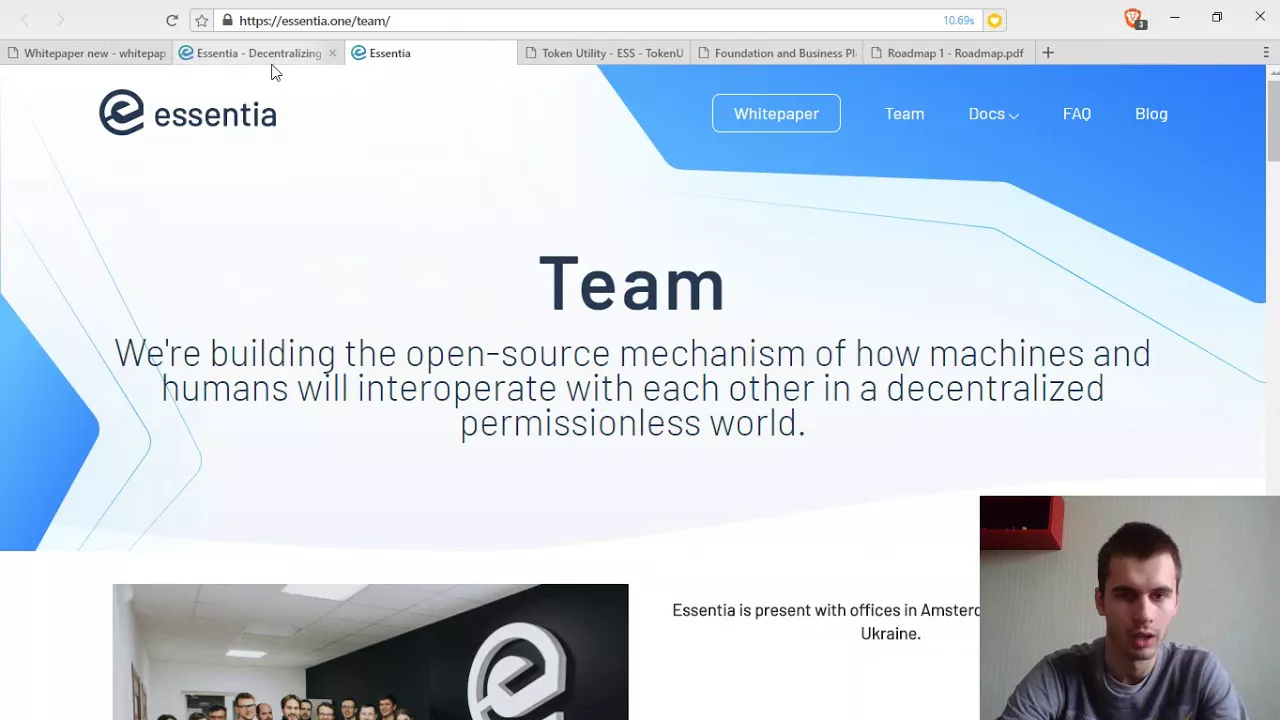Open the Team page link
The image size is (1280, 720).
904,114
